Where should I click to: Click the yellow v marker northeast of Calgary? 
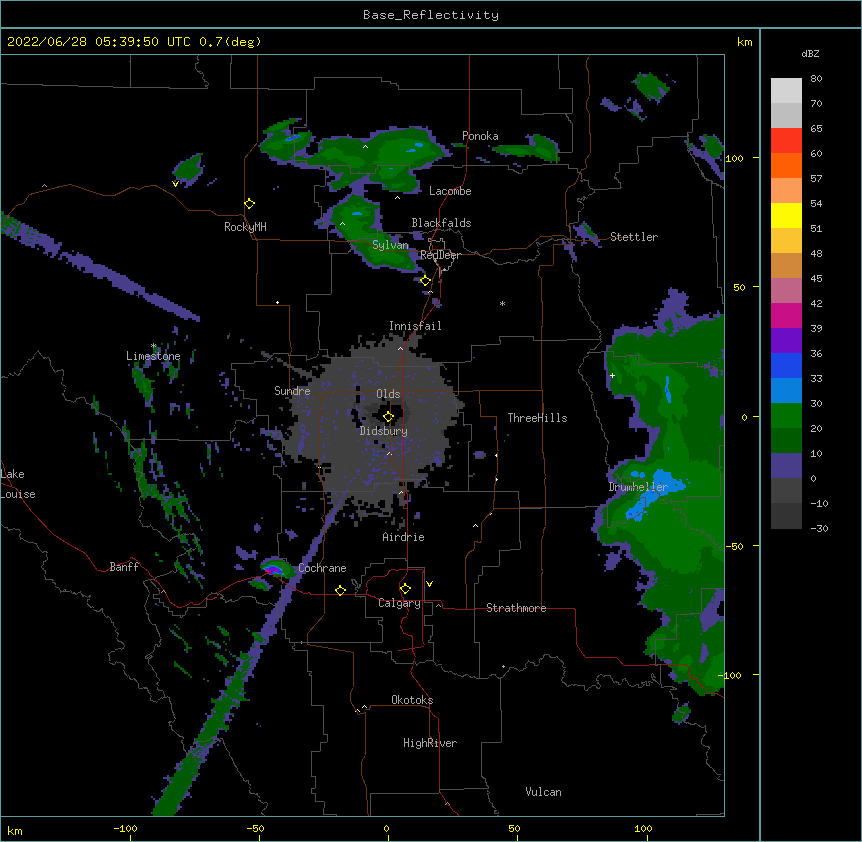429,584
